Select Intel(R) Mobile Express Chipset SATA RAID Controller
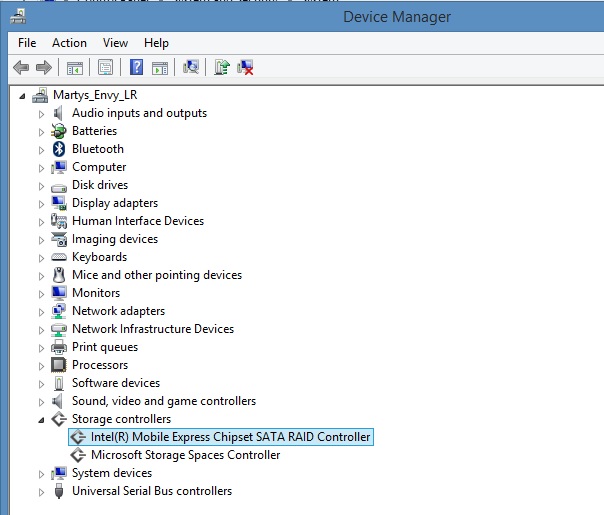604x515 pixels. point(230,437)
